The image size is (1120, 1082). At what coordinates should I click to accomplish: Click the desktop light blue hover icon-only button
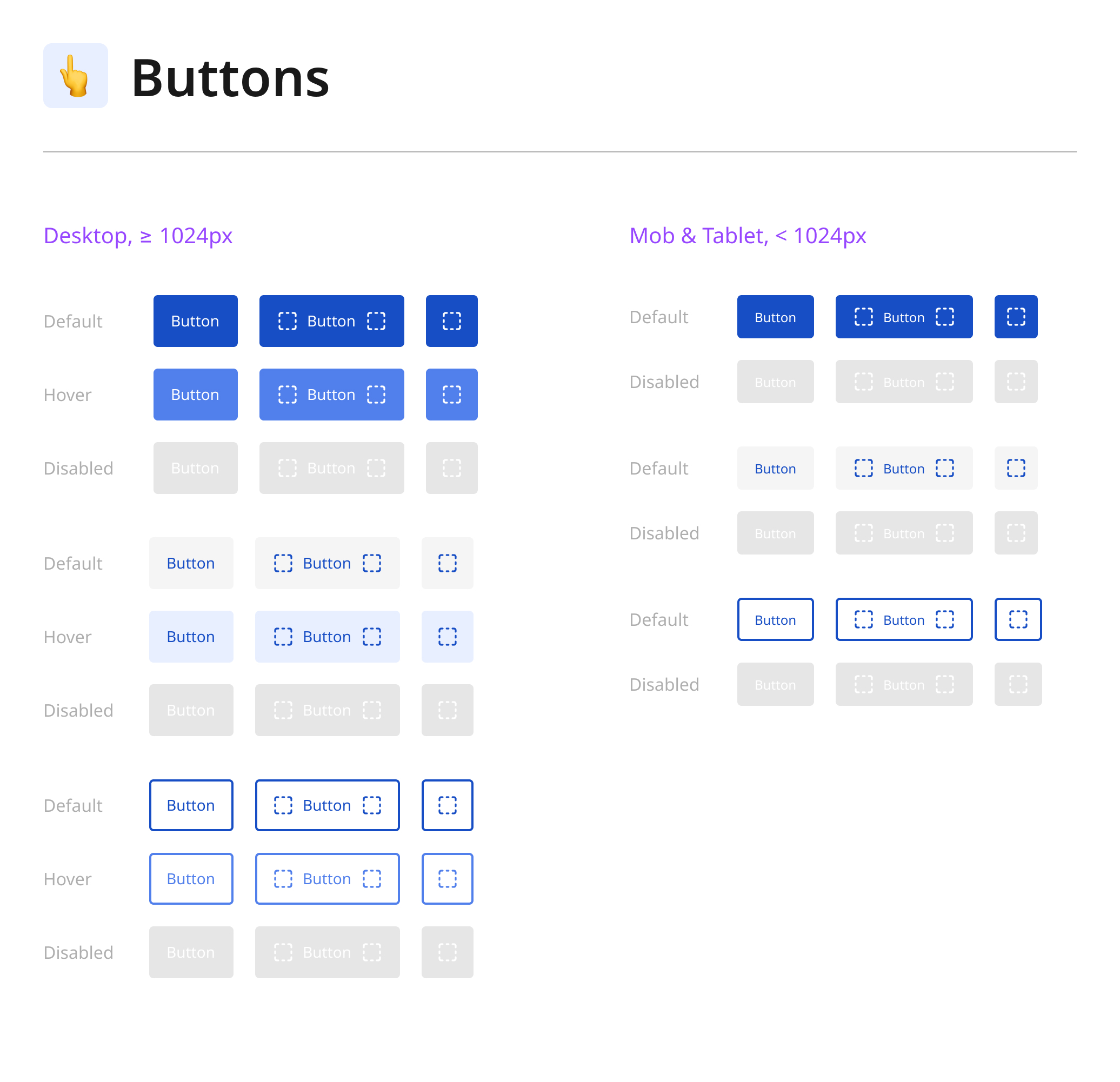tap(448, 637)
